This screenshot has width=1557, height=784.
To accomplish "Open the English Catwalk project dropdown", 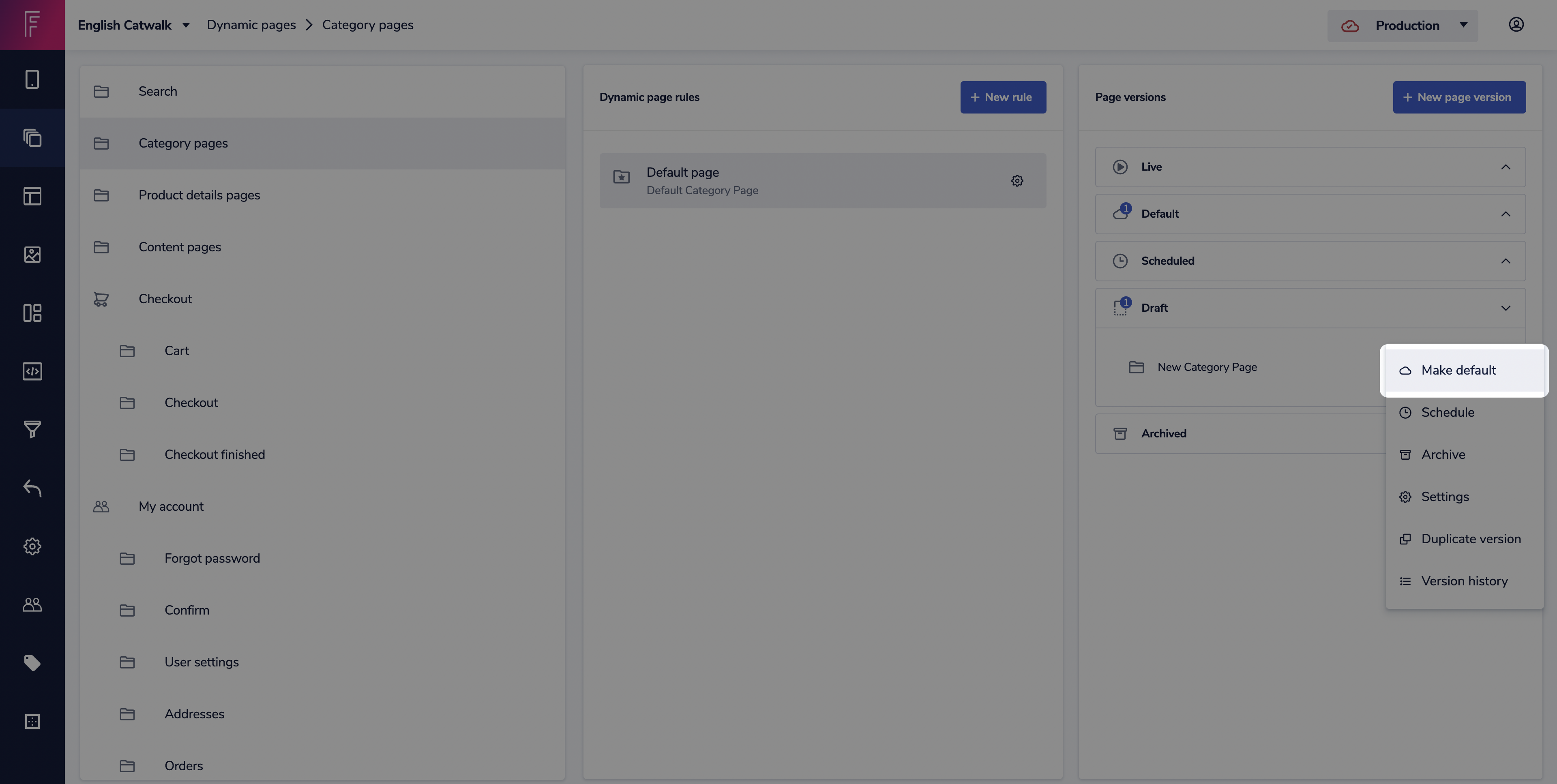I will tap(133, 25).
